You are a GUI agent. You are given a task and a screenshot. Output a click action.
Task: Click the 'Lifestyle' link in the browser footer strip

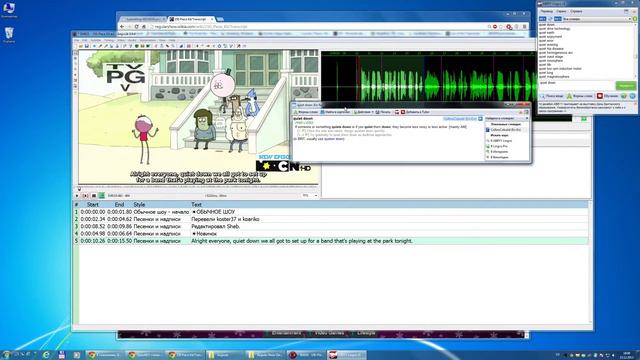366,333
